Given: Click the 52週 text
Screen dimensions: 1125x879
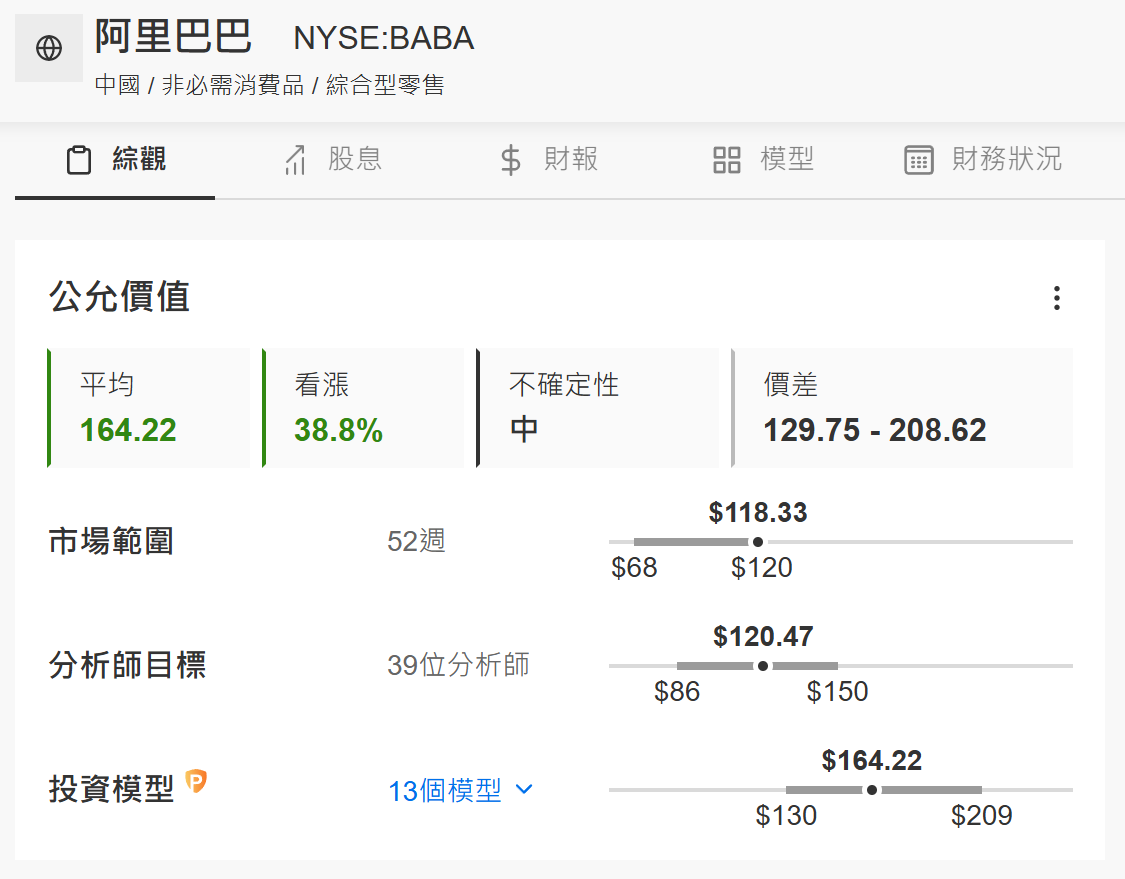Looking at the screenshot, I should pos(416,541).
